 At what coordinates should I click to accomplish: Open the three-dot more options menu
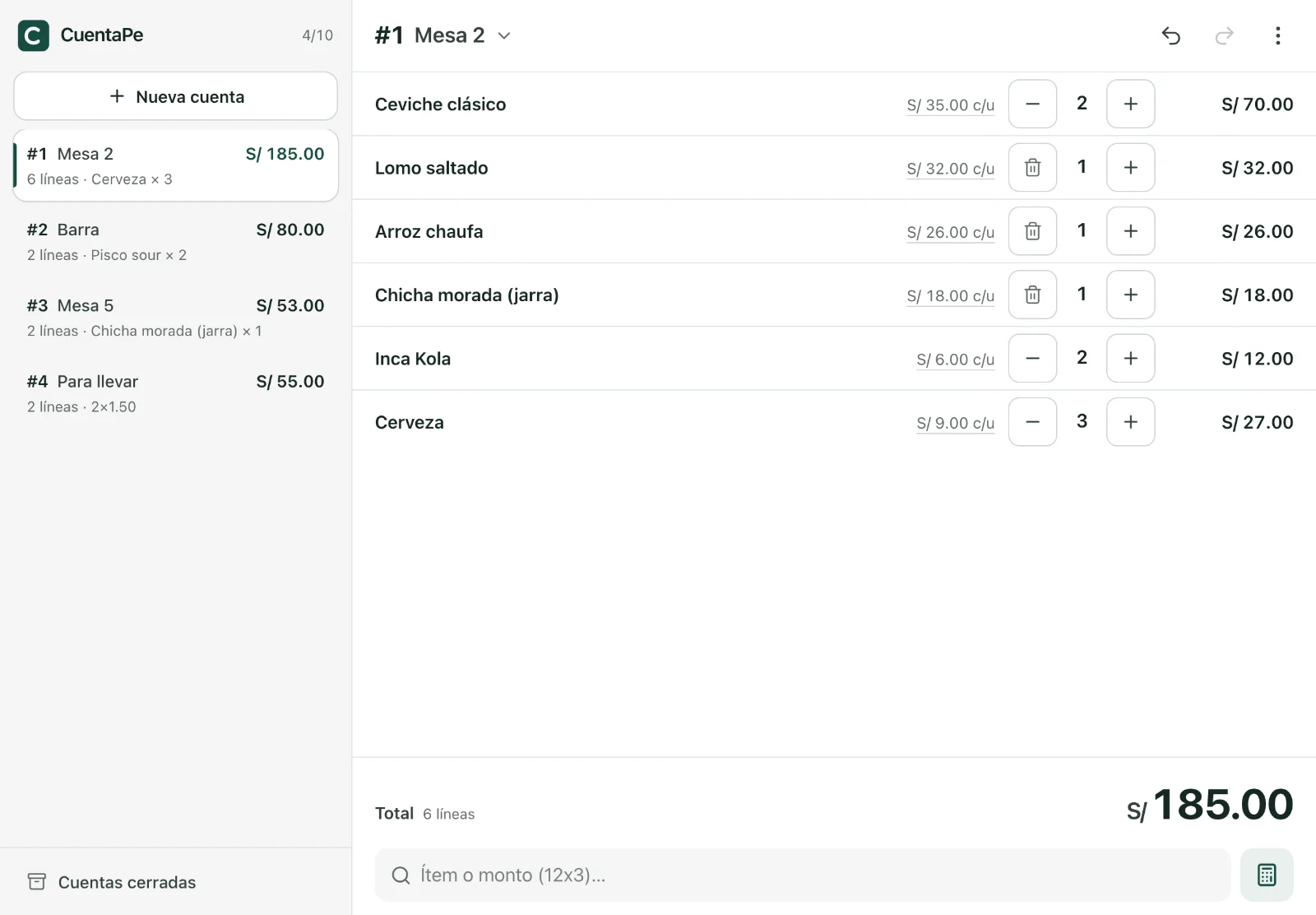[x=1277, y=35]
